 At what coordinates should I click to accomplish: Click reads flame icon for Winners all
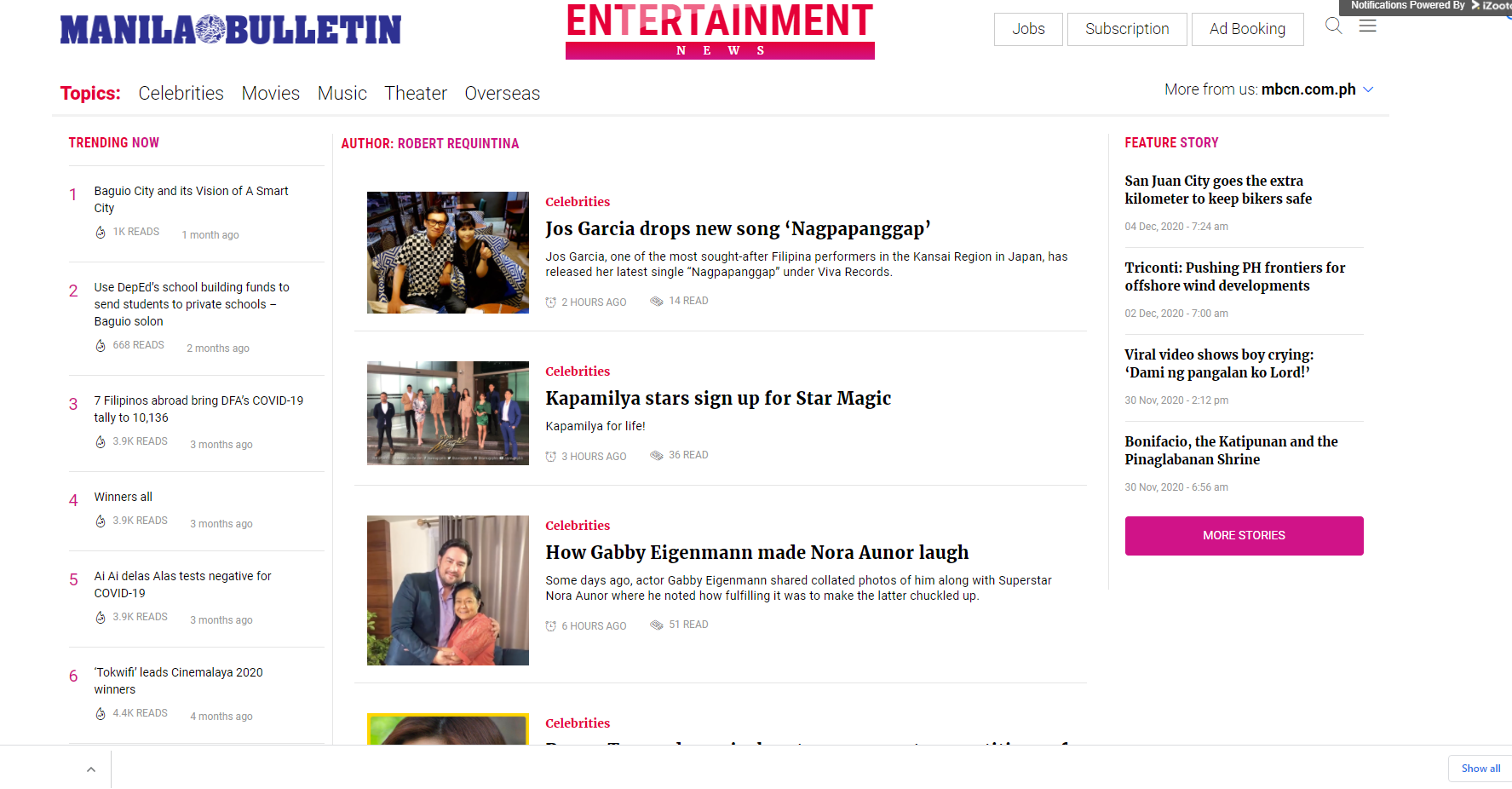(x=101, y=521)
